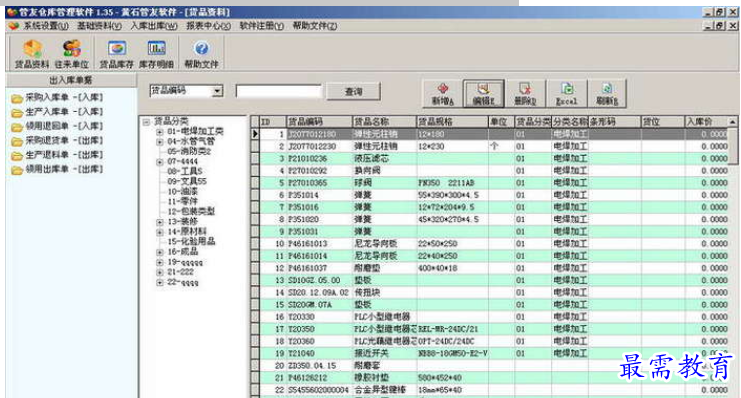Click the SD20.12.09A.02 item code cell
This screenshot has height=398, width=741.
point(319,293)
